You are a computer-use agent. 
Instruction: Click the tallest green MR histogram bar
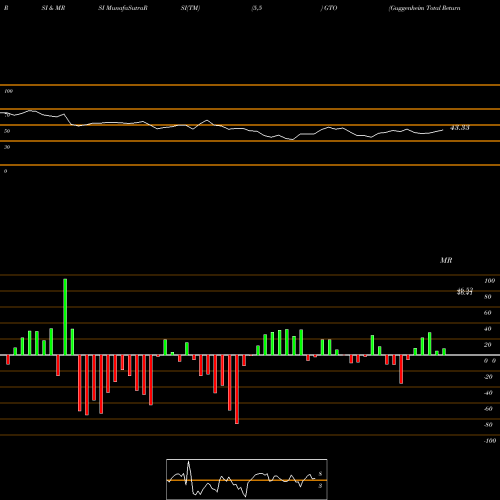65,317
